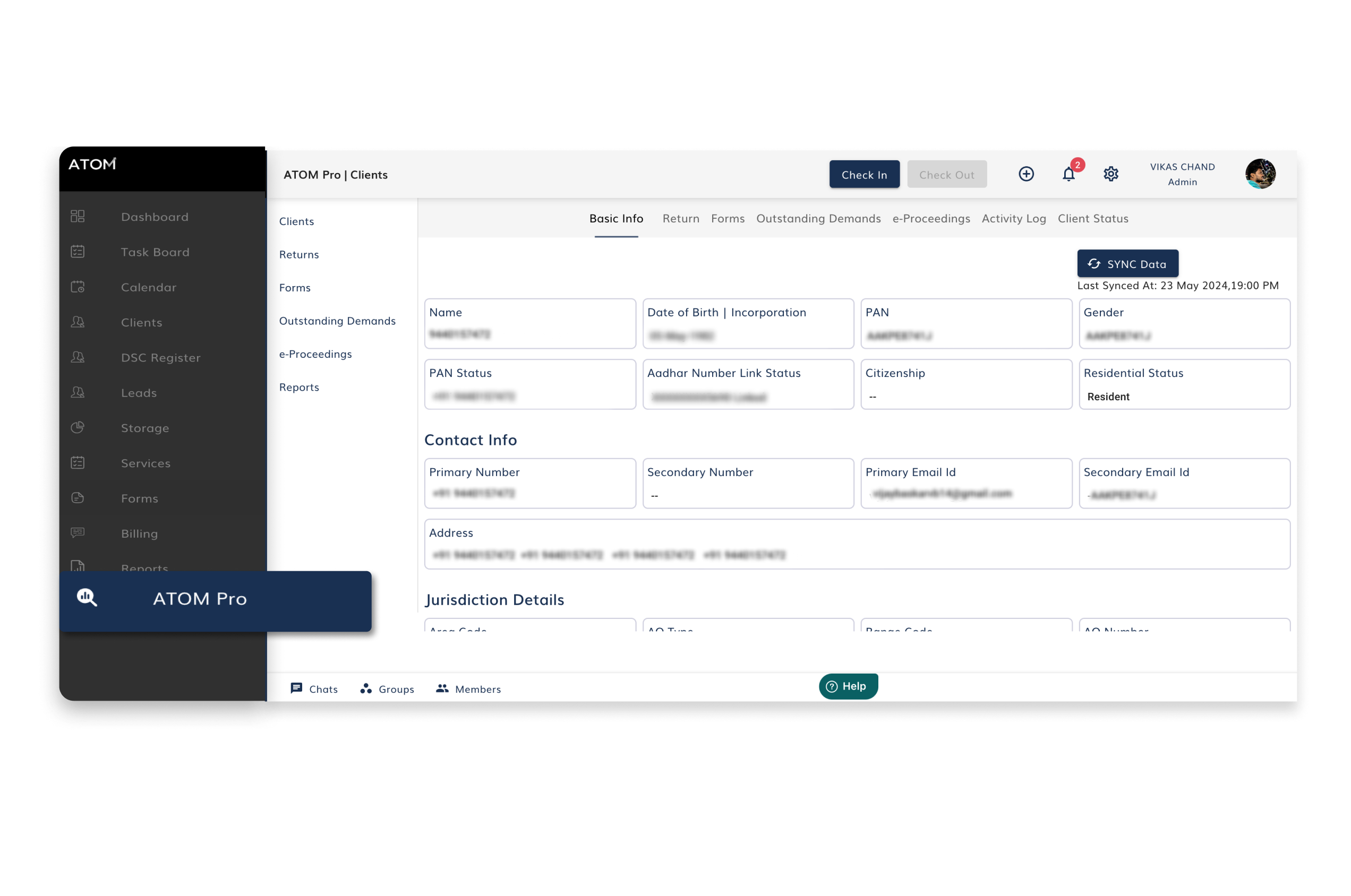Click the Members link in footer
The height and width of the screenshot is (896, 1351).
478,689
